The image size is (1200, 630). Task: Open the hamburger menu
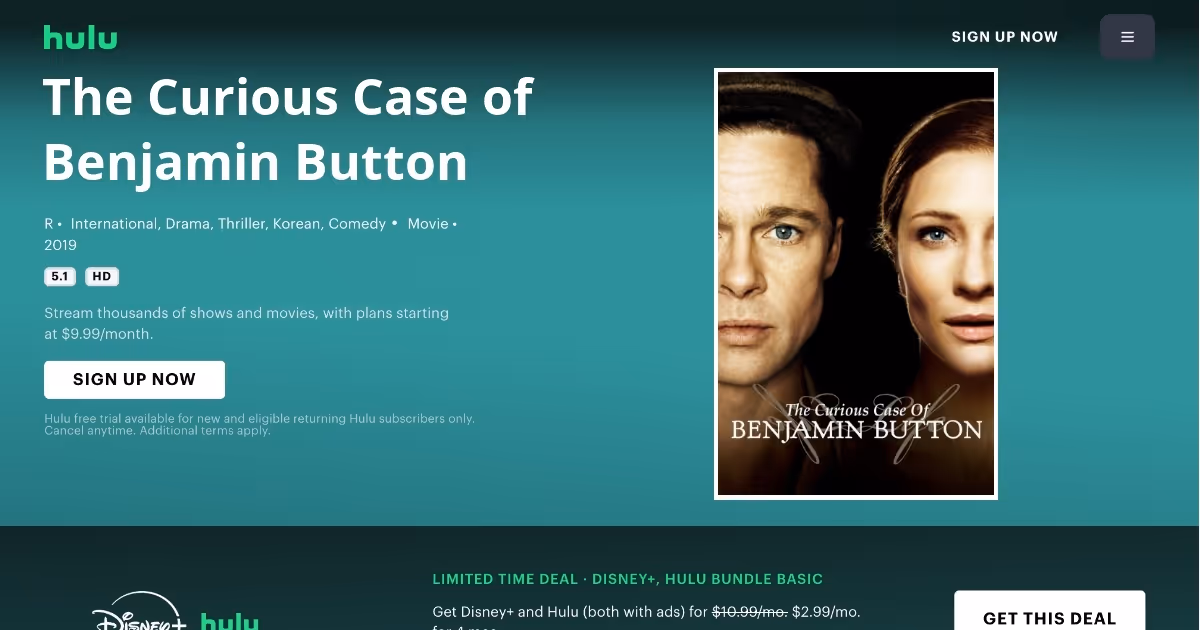1127,37
